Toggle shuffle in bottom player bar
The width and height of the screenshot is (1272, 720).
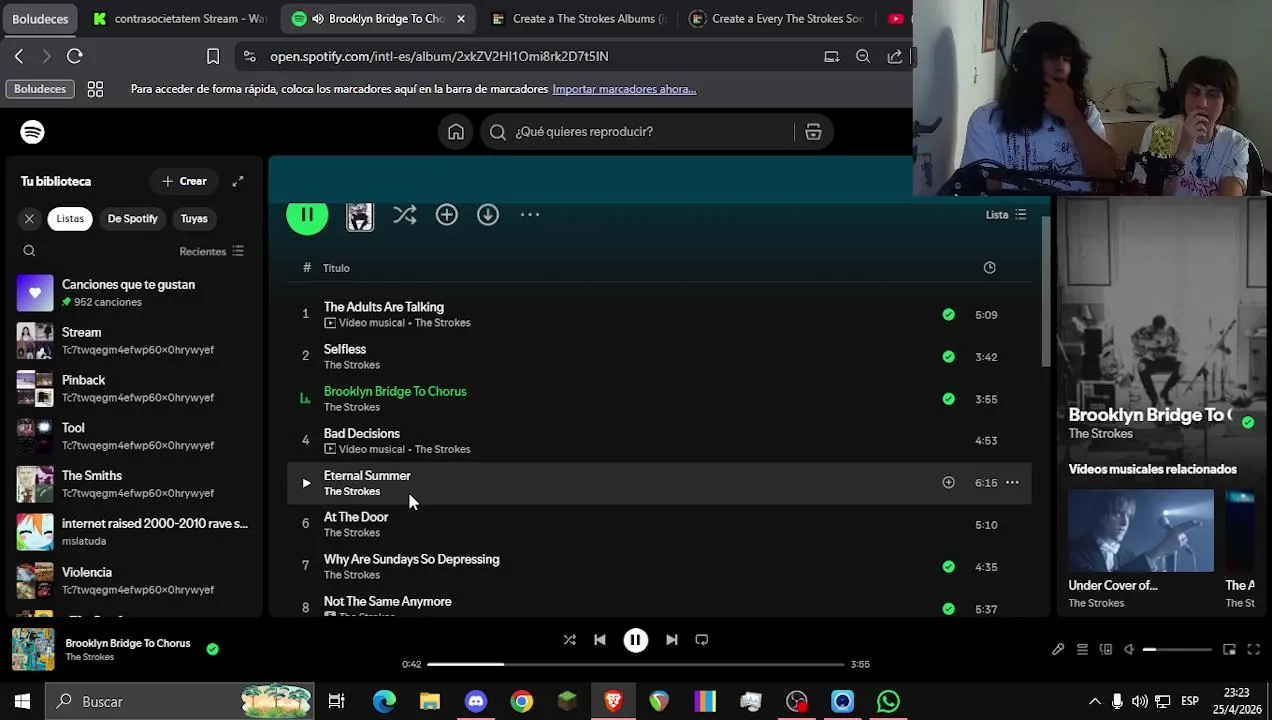[x=569, y=640]
